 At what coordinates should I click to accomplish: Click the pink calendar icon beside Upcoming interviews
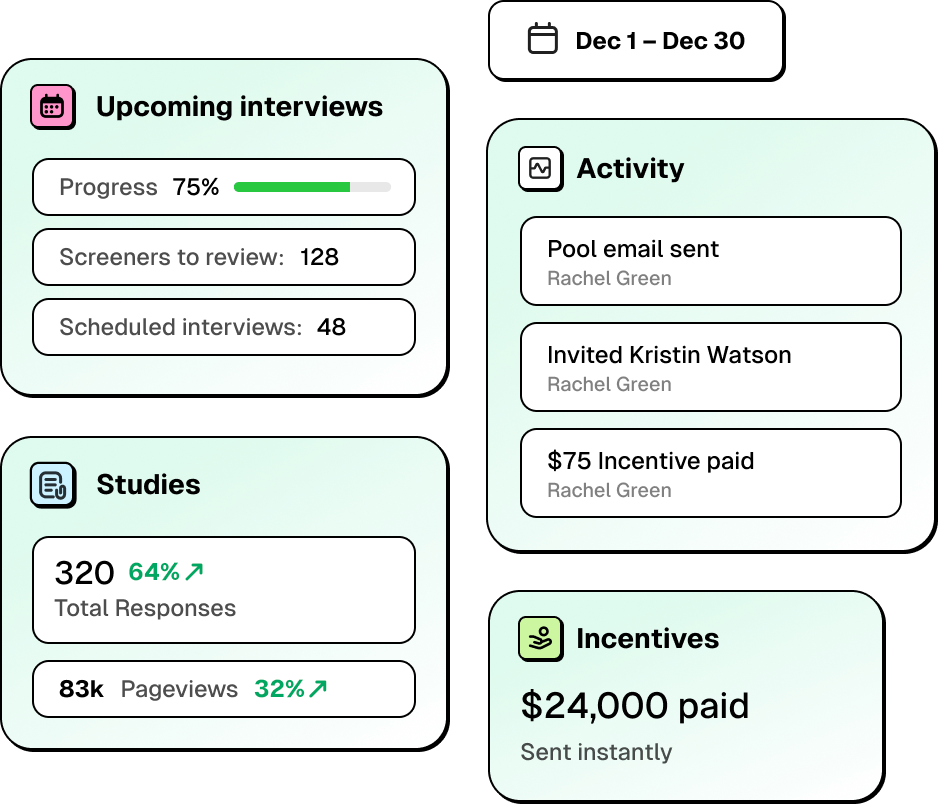[52, 107]
